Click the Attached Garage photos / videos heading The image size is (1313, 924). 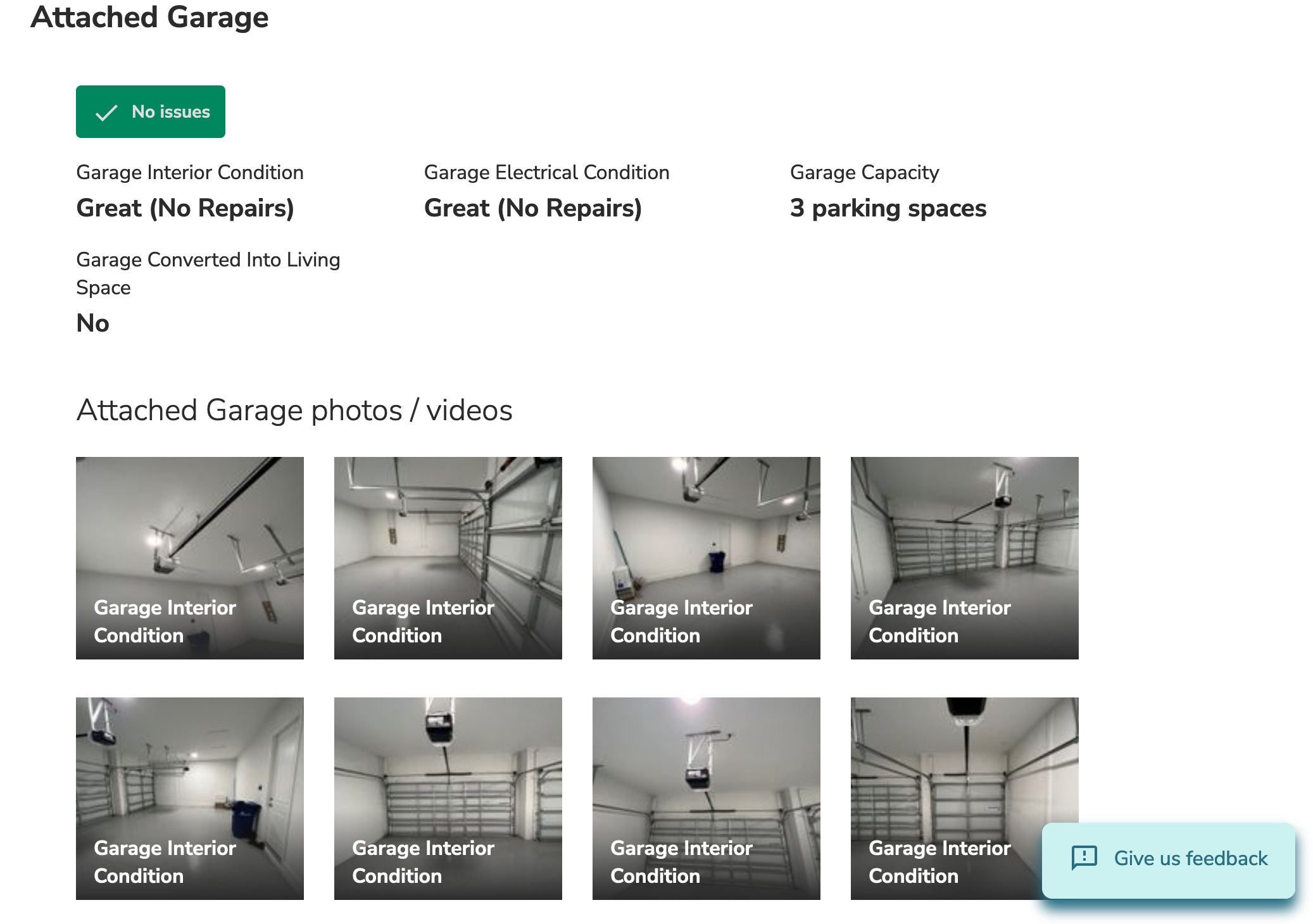pyautogui.click(x=294, y=410)
